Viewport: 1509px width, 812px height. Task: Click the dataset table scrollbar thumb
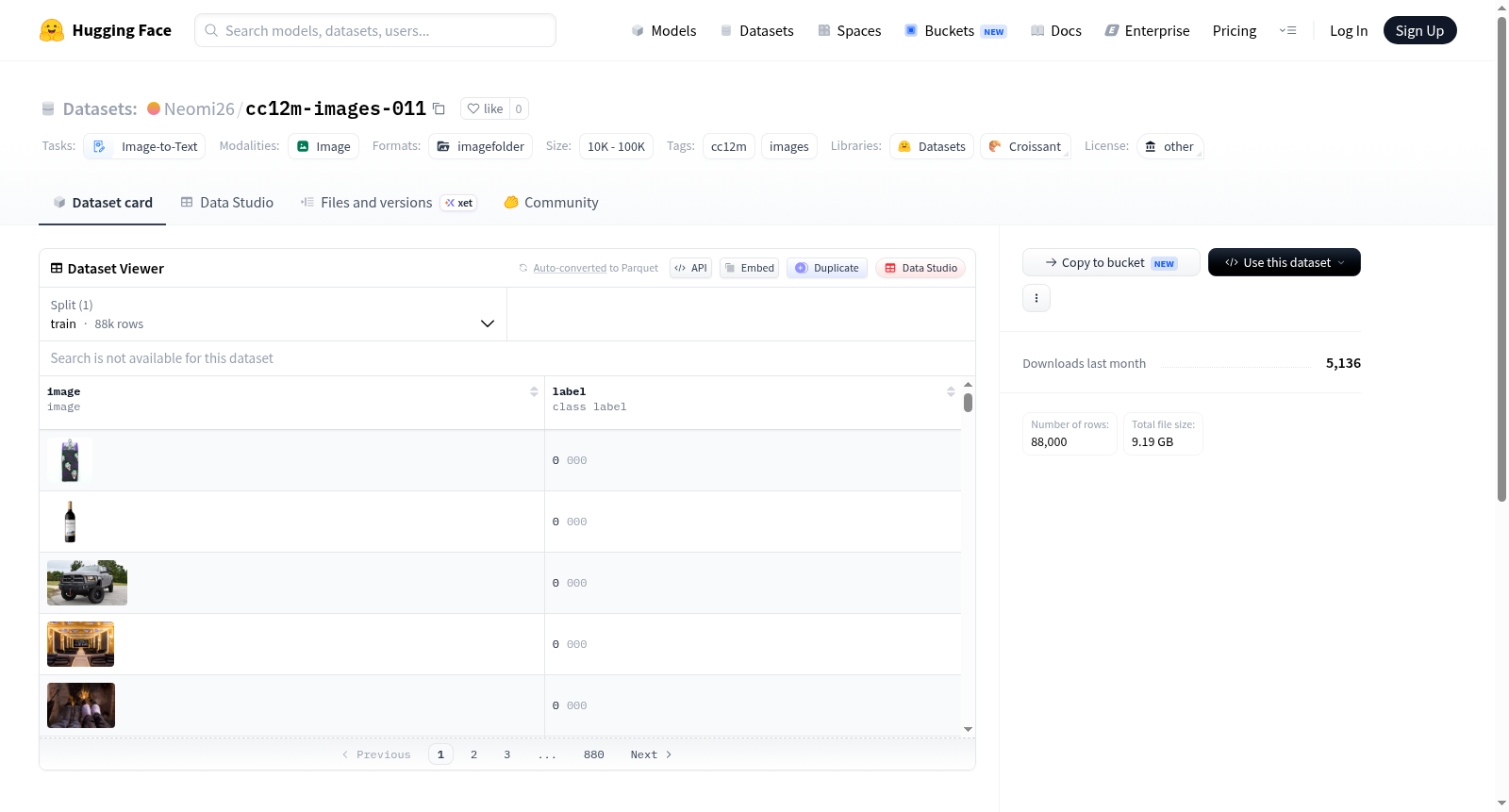point(968,403)
